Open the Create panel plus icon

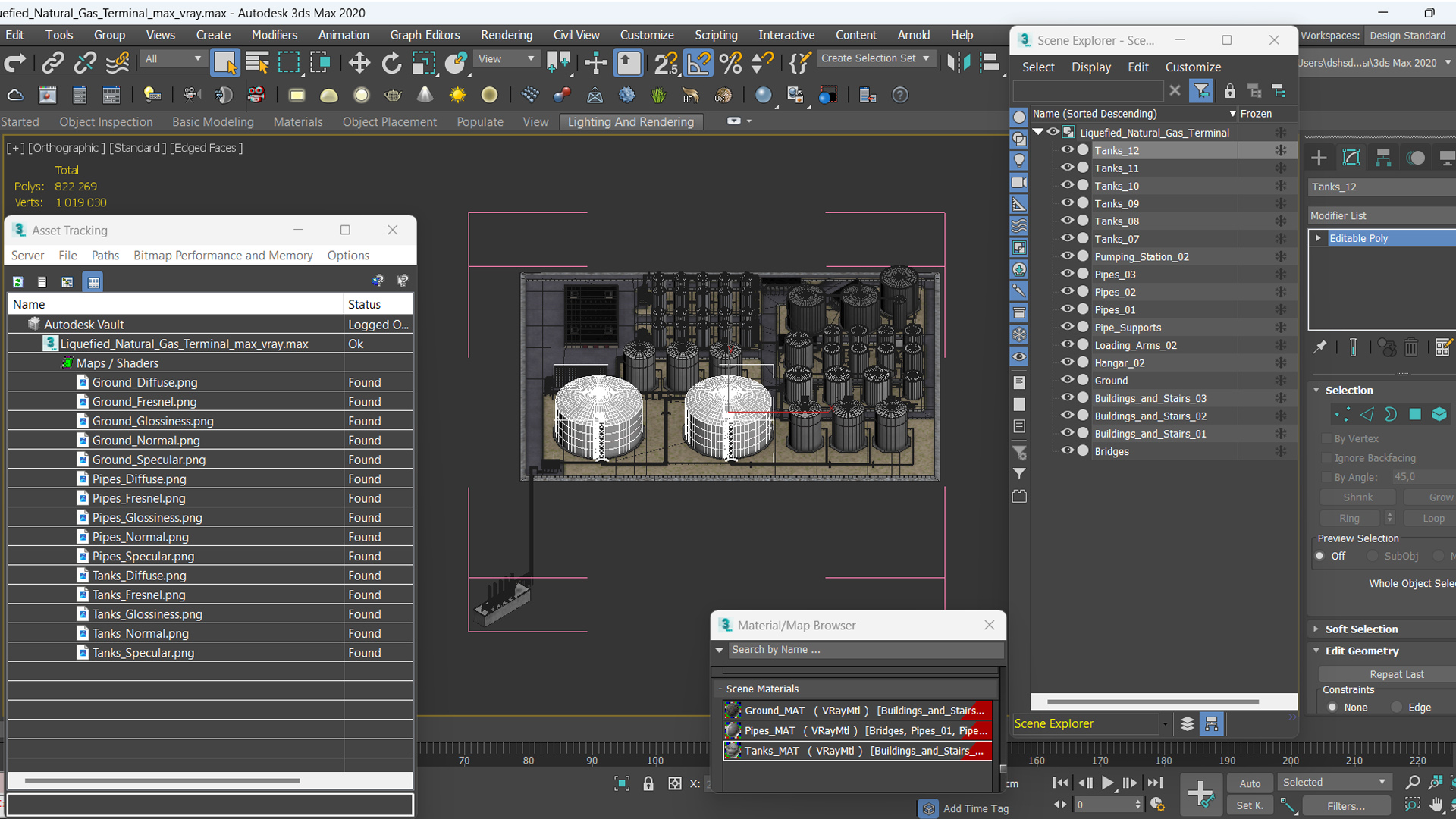pyautogui.click(x=1319, y=158)
